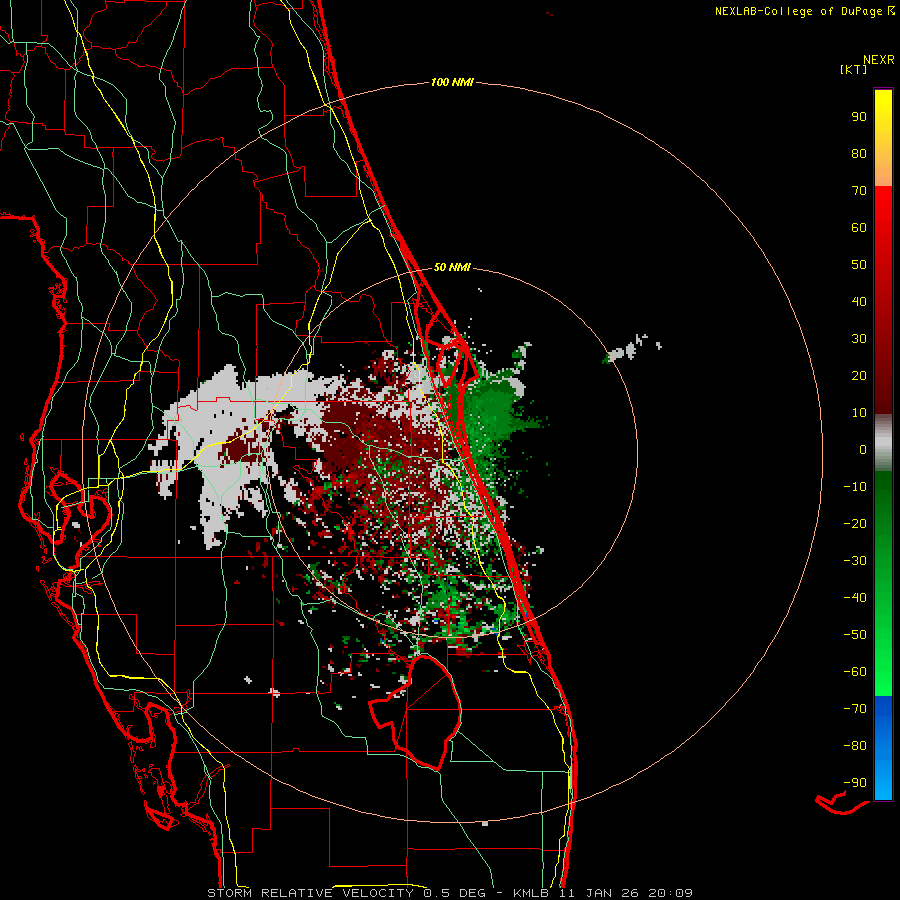Click the -40 value on the velocity scale
This screenshot has height=900, width=900.
855,598
